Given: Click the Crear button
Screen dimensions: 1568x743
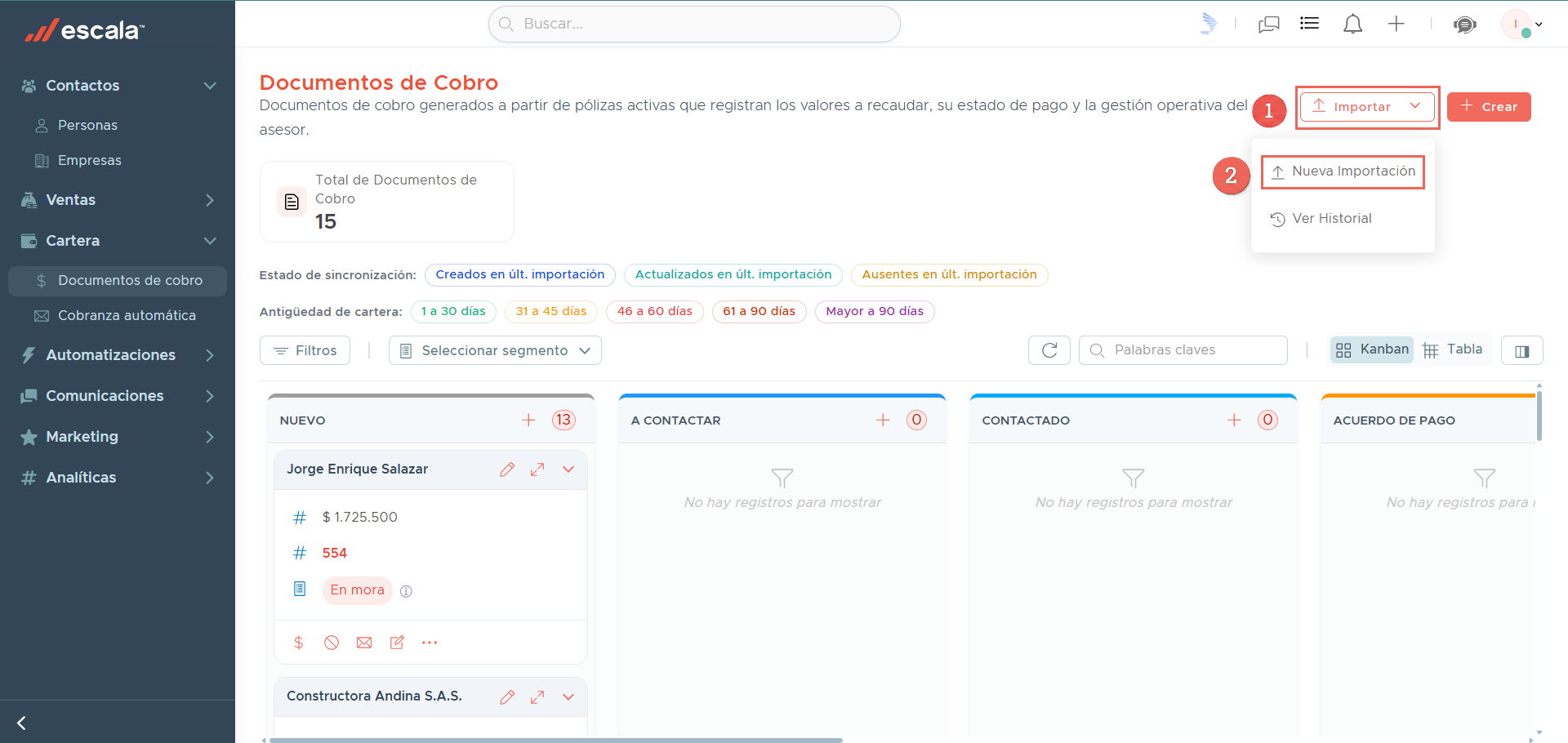Looking at the screenshot, I should coord(1489,107).
